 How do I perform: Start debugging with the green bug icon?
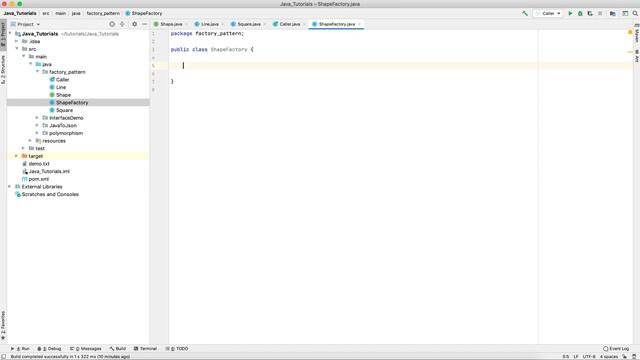(x=580, y=13)
